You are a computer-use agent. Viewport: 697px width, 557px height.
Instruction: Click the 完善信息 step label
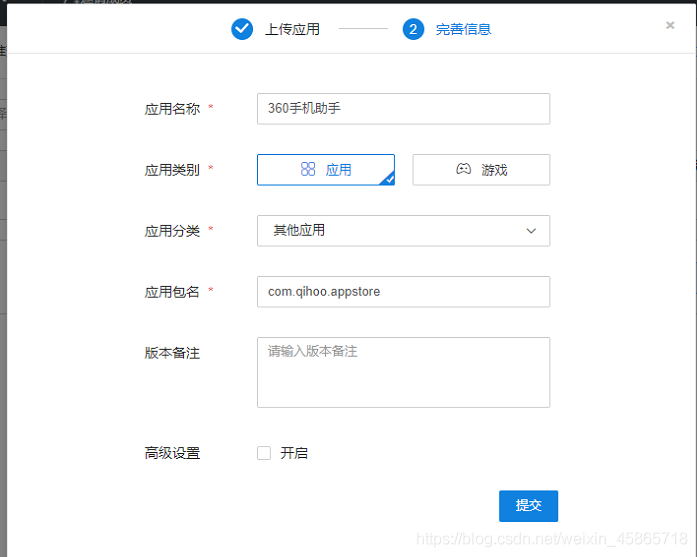click(x=463, y=29)
